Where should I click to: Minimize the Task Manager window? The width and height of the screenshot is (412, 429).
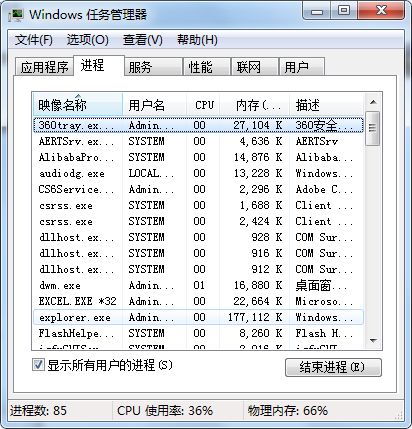point(317,11)
